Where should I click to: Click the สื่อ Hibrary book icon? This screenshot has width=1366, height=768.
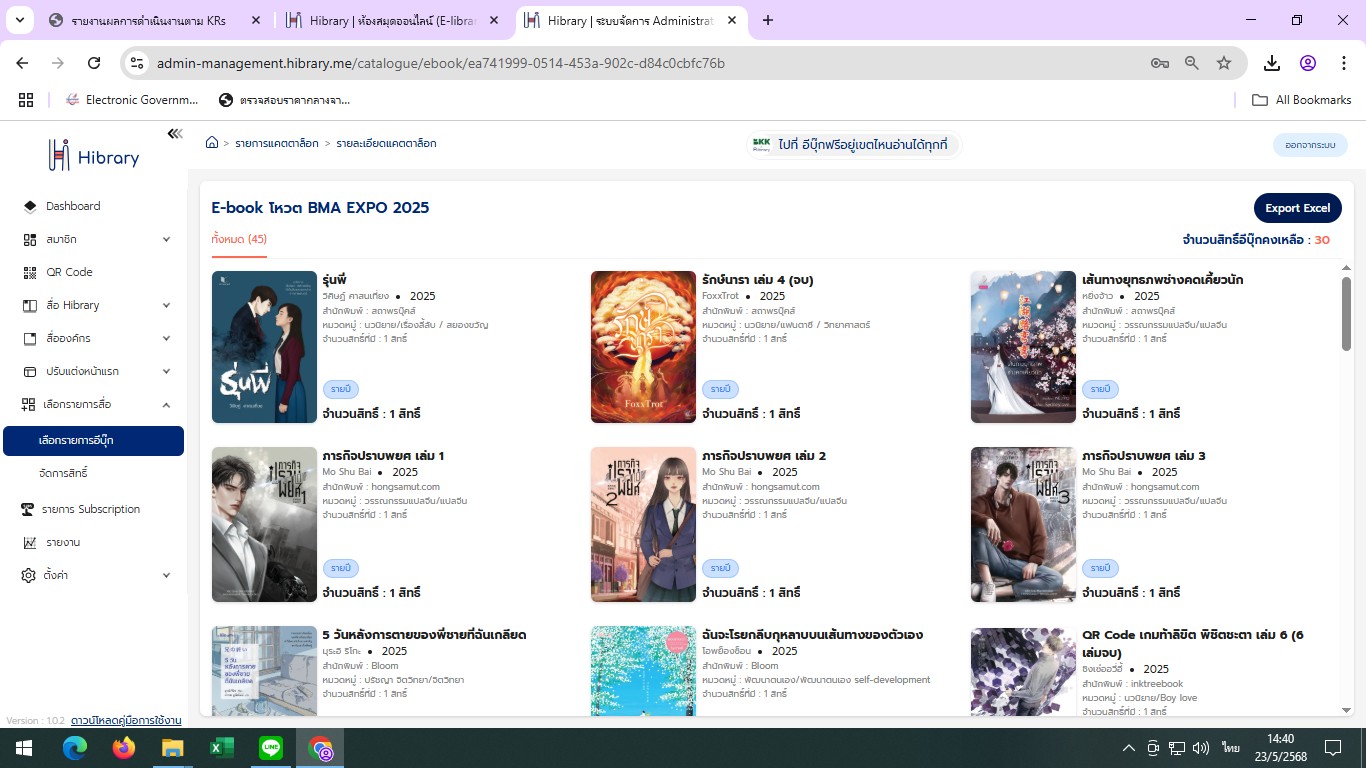29,305
